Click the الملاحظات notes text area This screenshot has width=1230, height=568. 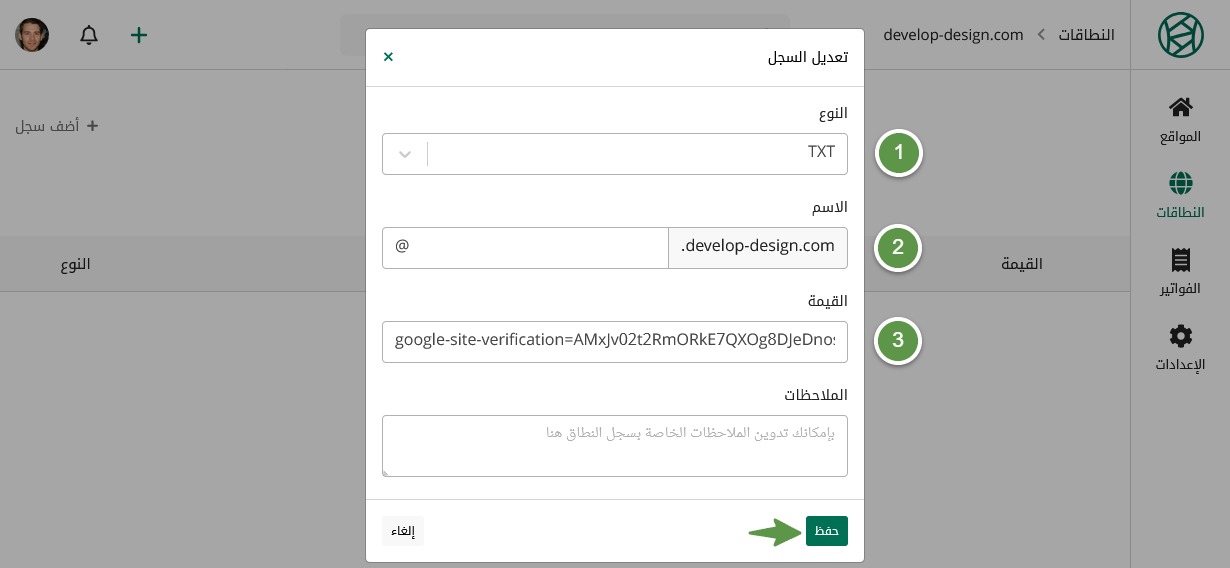tap(615, 446)
